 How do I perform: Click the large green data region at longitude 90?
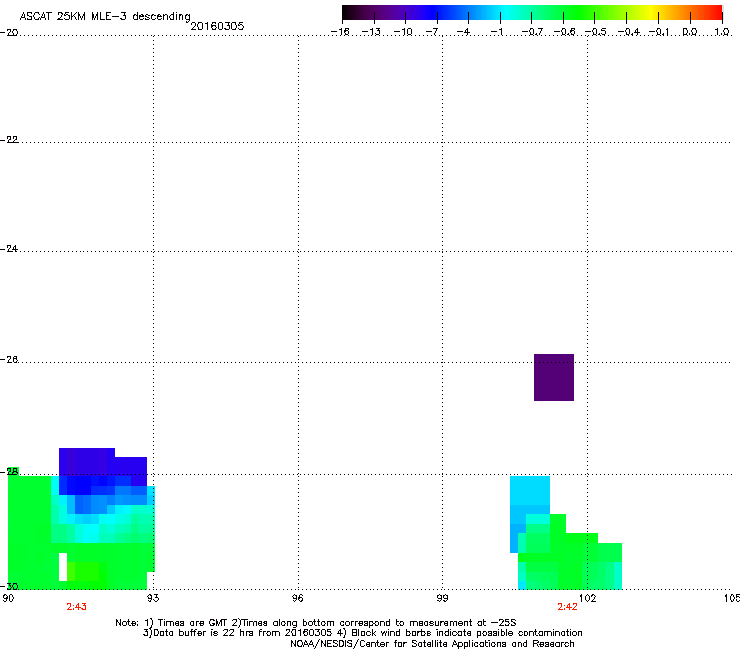(x=29, y=532)
